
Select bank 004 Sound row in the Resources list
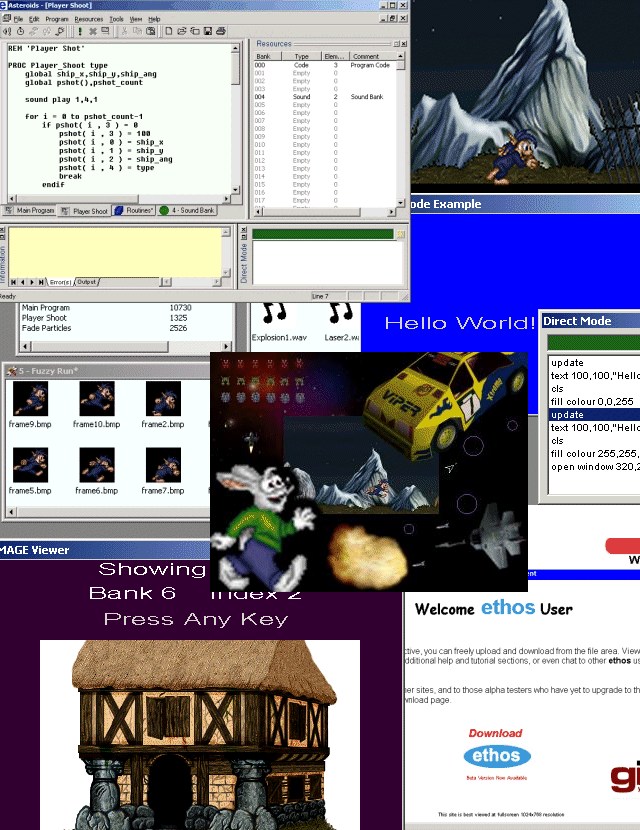[324, 97]
